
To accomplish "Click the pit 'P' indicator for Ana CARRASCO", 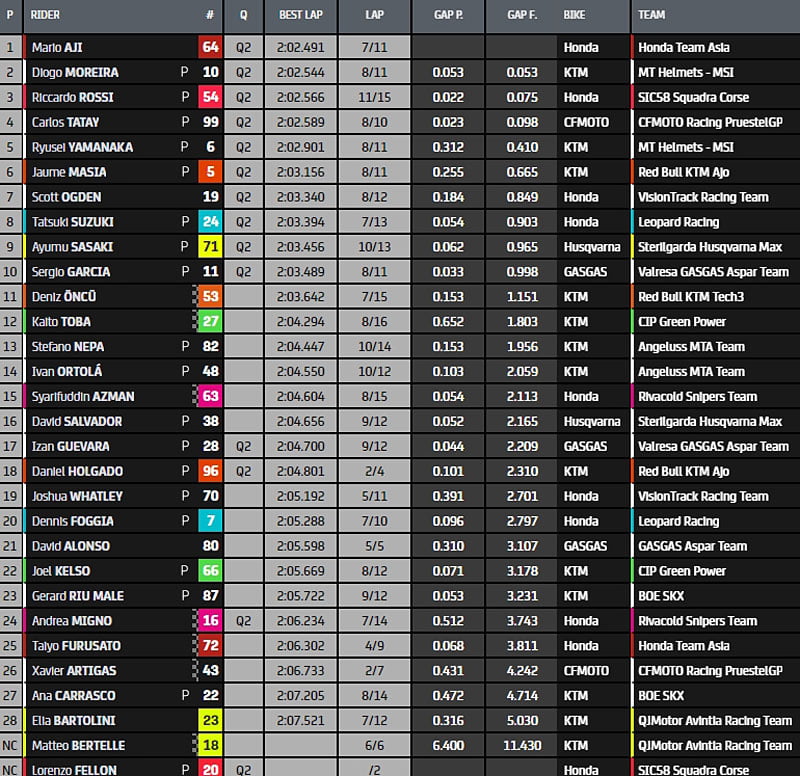I will point(184,695).
